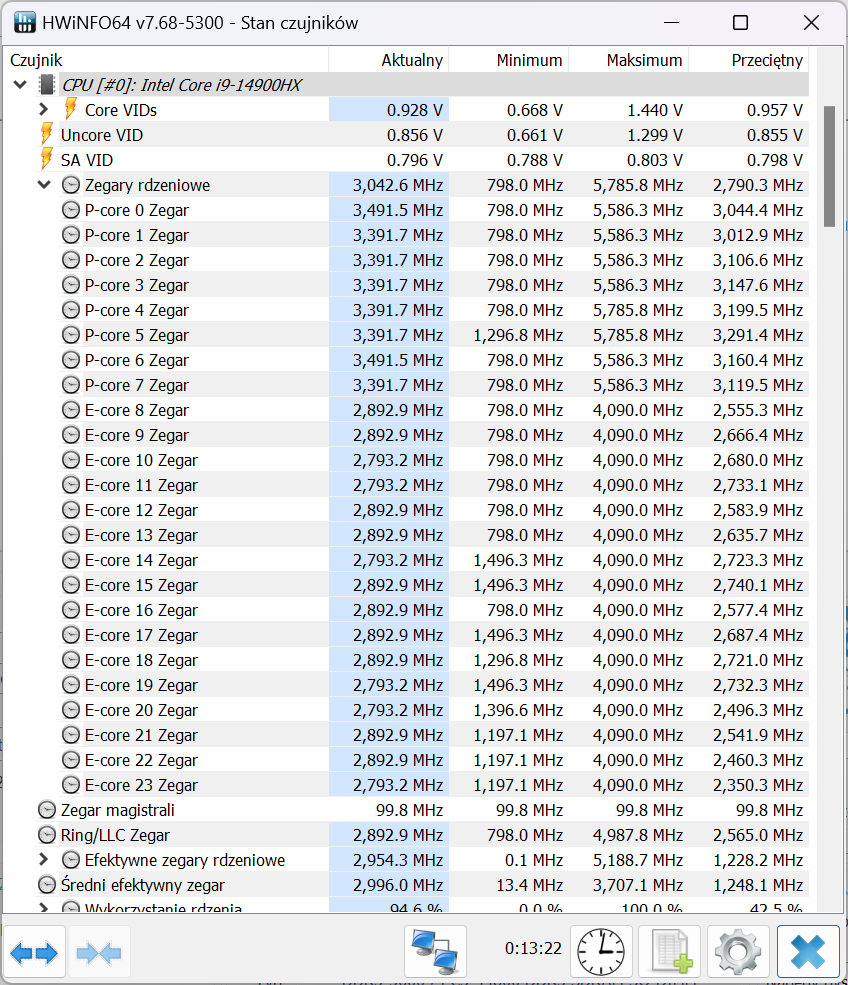Expand the Core VIDs row
Viewport: 848px width, 985px height.
click(43, 109)
